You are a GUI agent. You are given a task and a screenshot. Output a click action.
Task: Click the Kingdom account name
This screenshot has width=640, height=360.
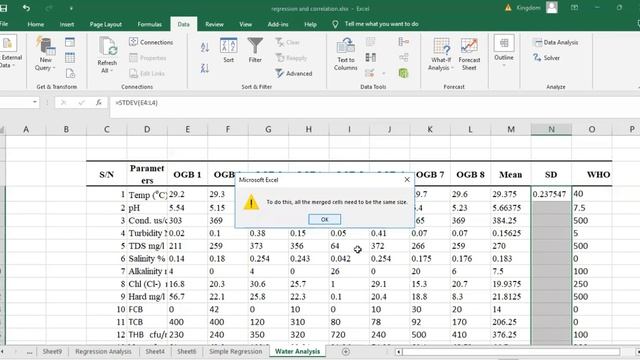(528, 8)
